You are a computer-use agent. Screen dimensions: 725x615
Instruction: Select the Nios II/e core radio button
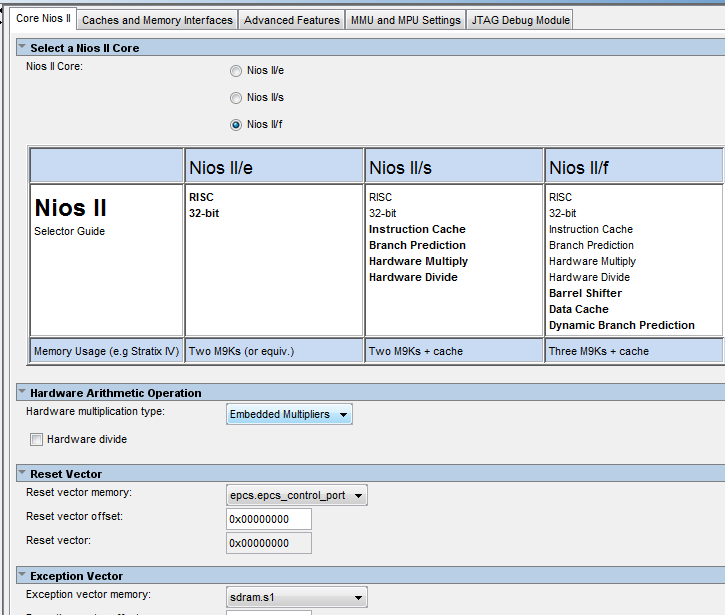pos(236,71)
